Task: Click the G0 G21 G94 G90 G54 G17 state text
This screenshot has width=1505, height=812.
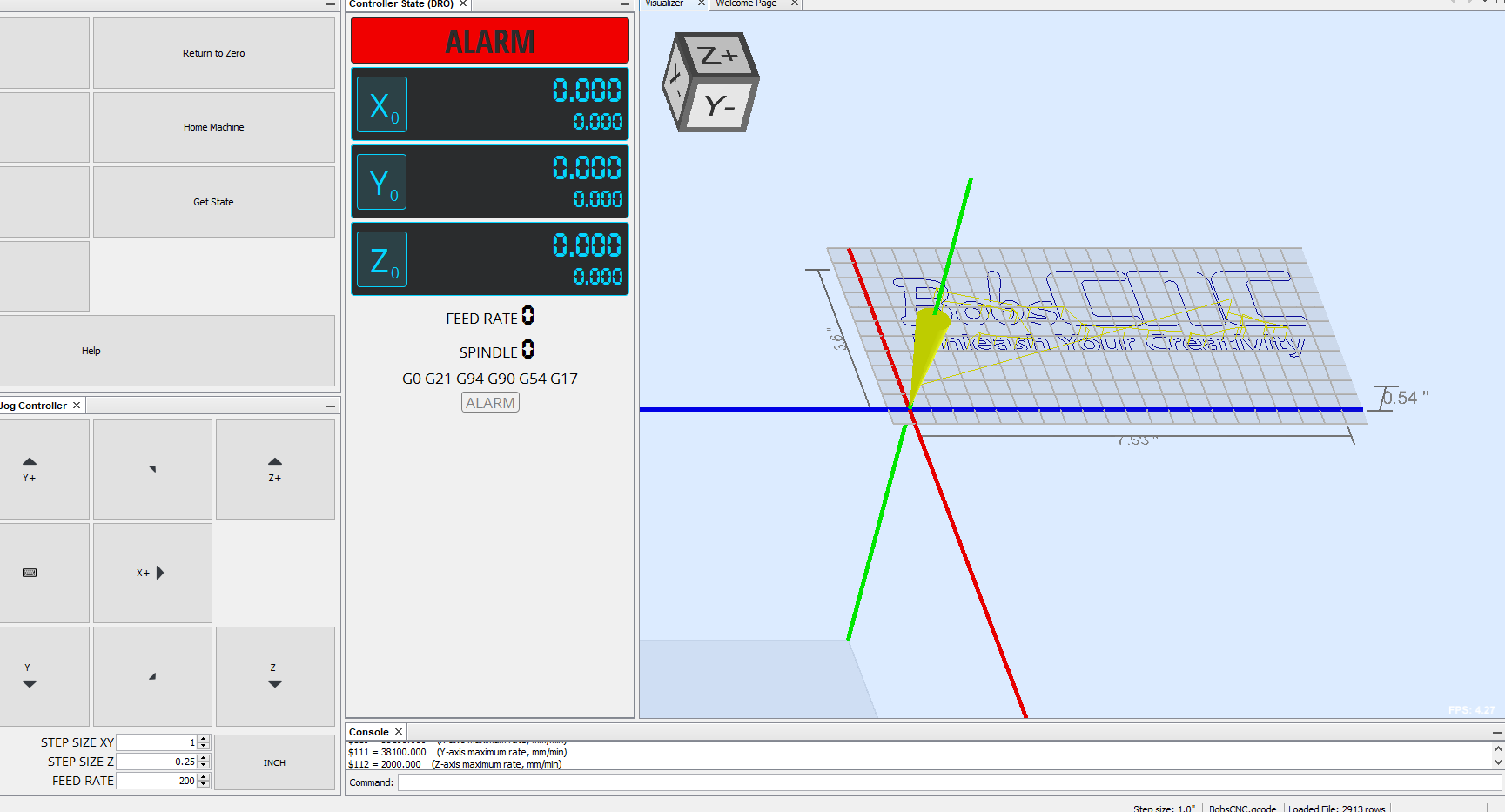Action: [490, 379]
